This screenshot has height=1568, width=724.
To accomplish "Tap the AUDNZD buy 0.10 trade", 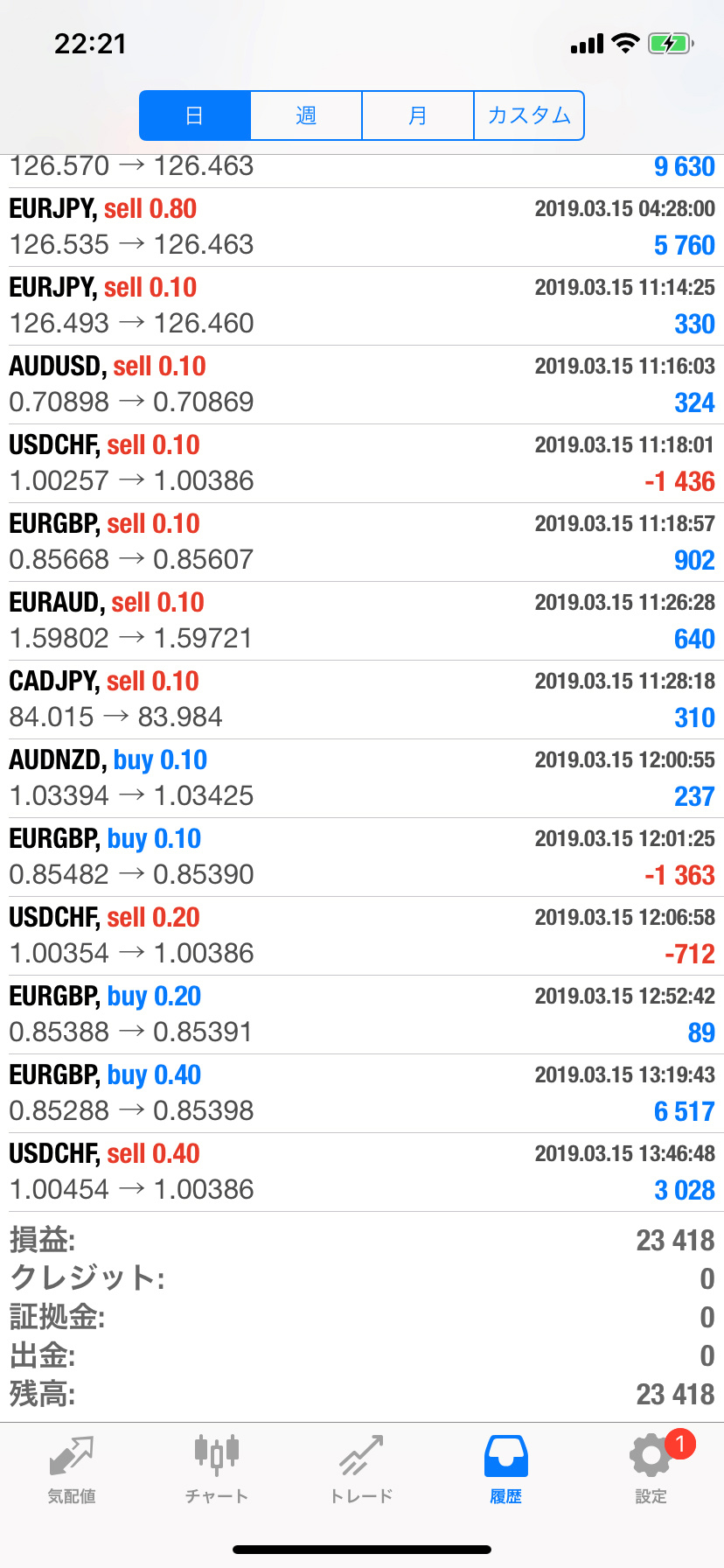I will point(362,778).
